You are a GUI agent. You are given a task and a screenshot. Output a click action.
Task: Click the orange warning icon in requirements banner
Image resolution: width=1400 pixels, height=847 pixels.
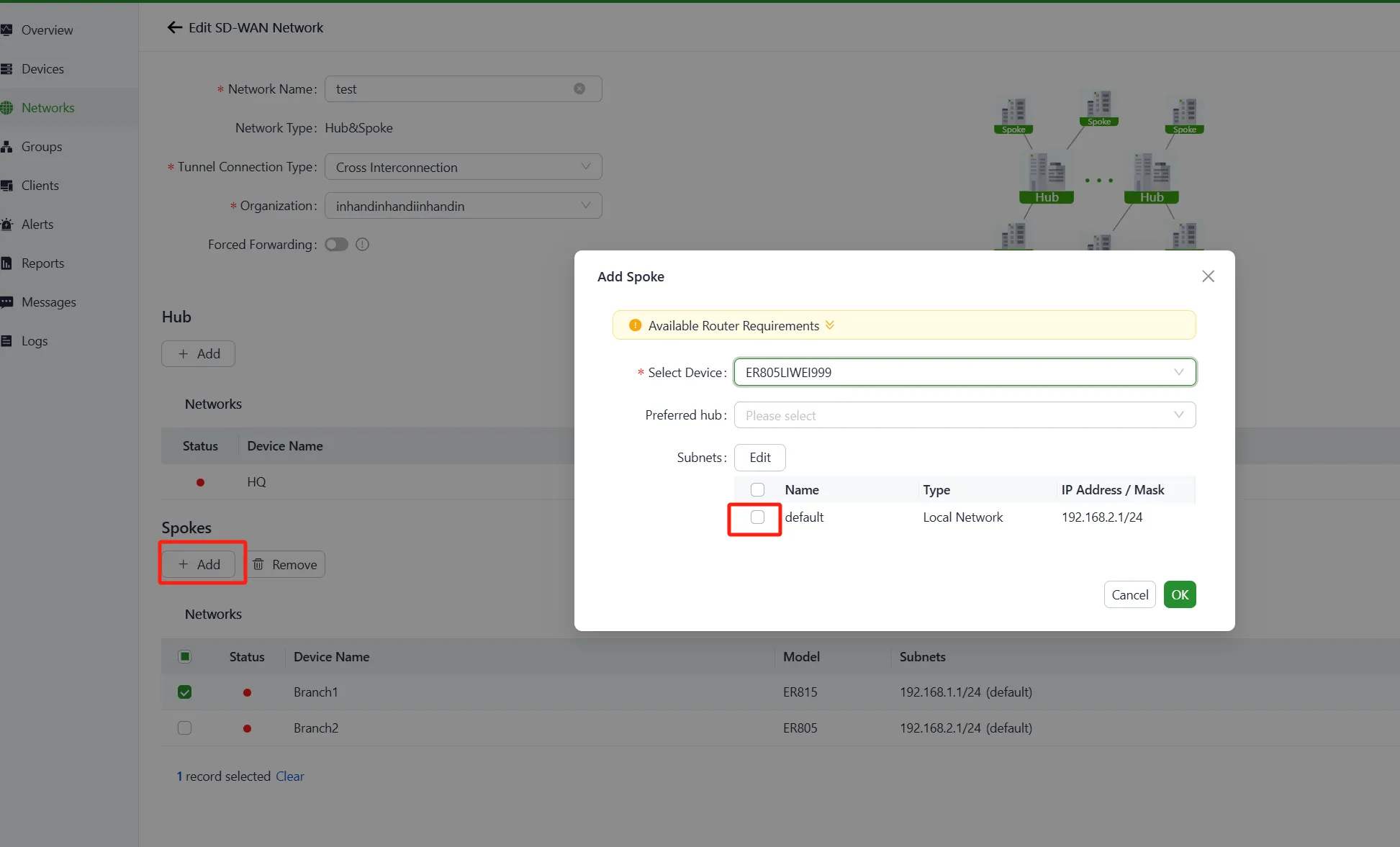point(635,325)
